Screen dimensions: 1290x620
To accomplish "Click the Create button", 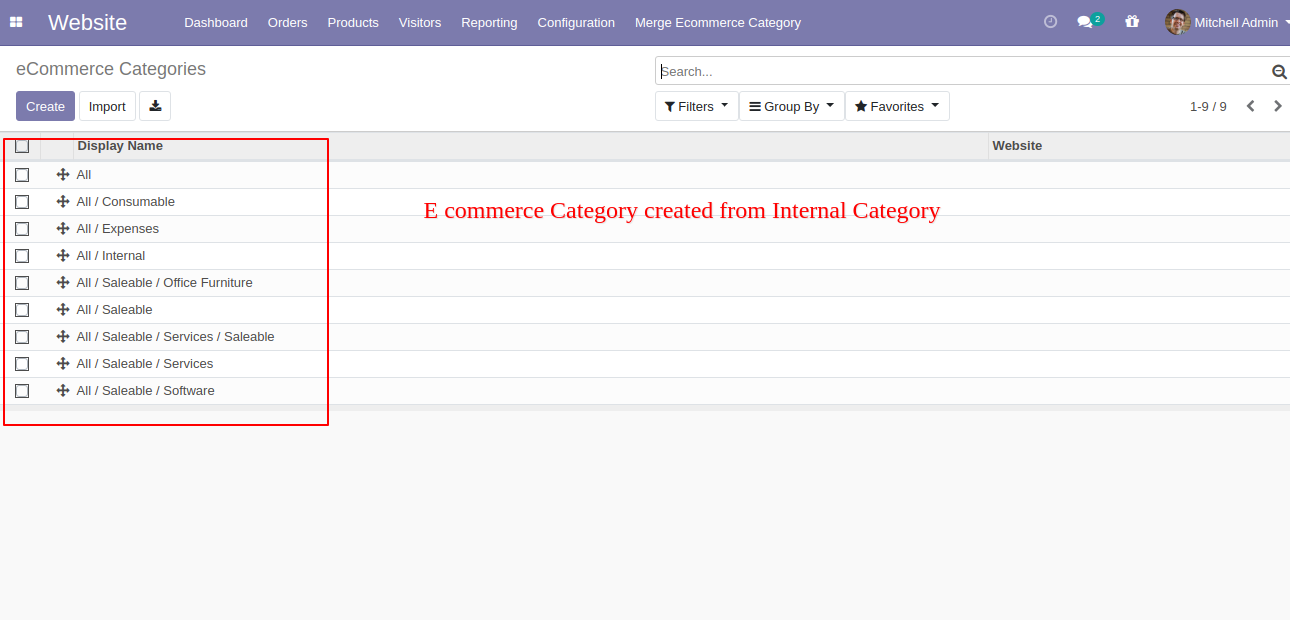I will (45, 106).
